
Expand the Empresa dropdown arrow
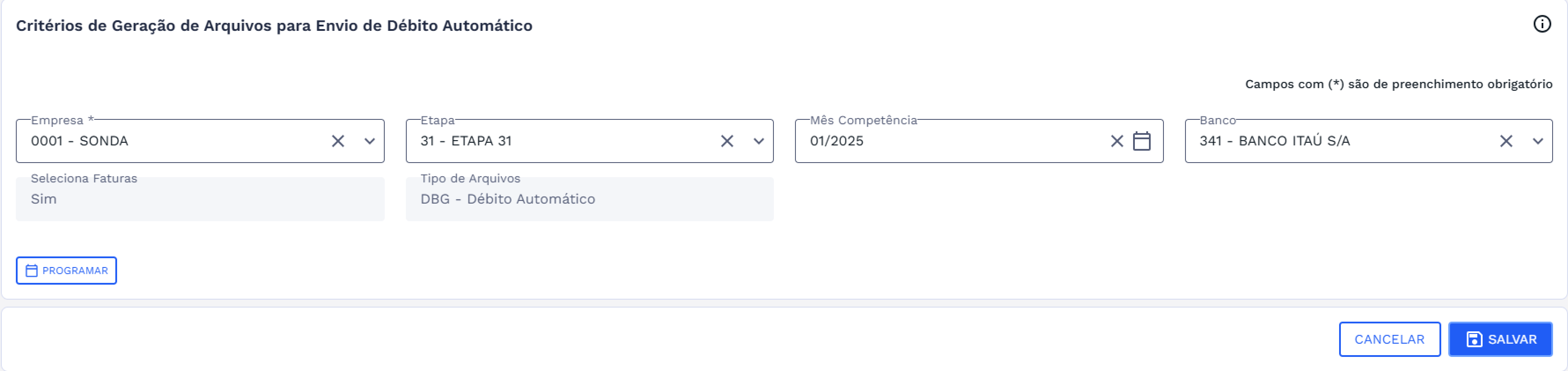coord(369,141)
